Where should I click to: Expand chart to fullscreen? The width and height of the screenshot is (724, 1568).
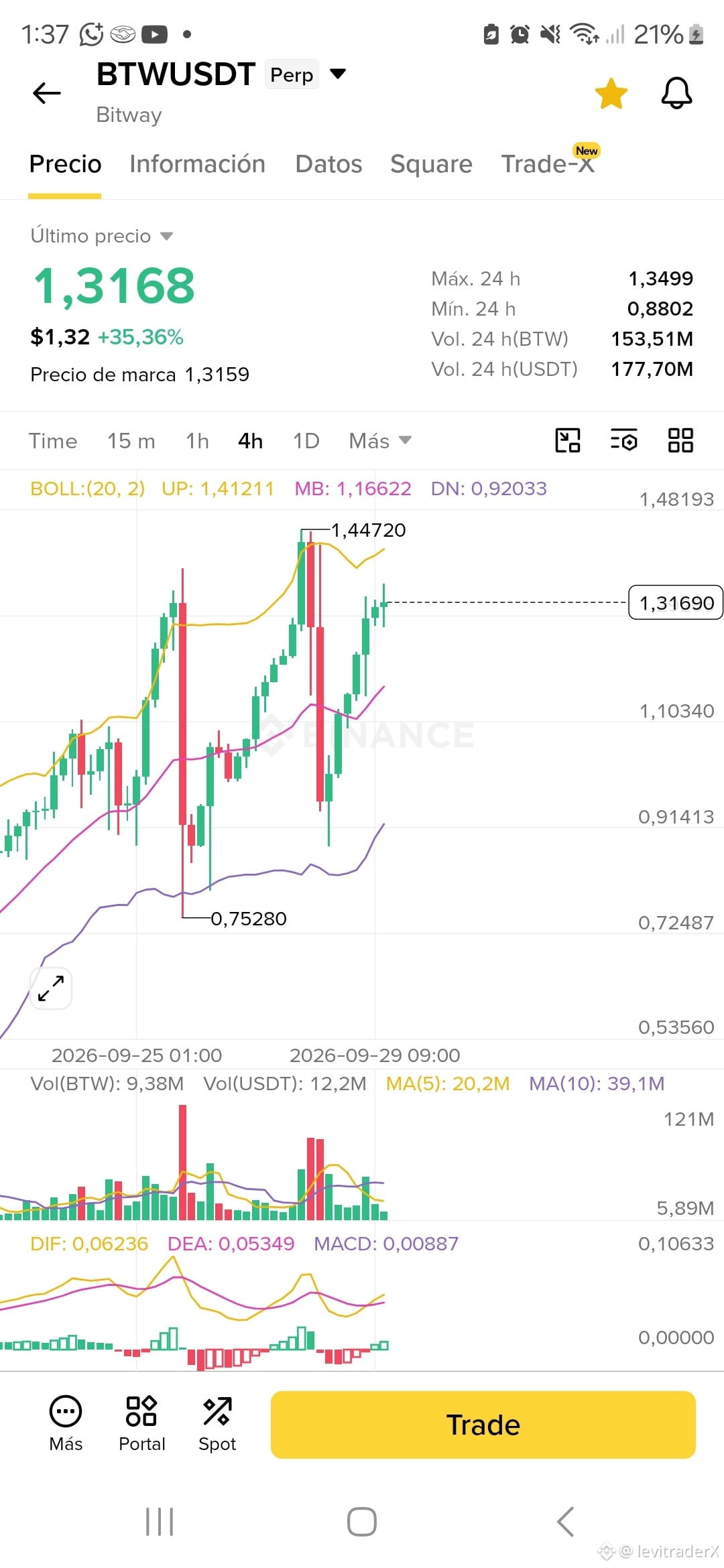pyautogui.click(x=51, y=988)
